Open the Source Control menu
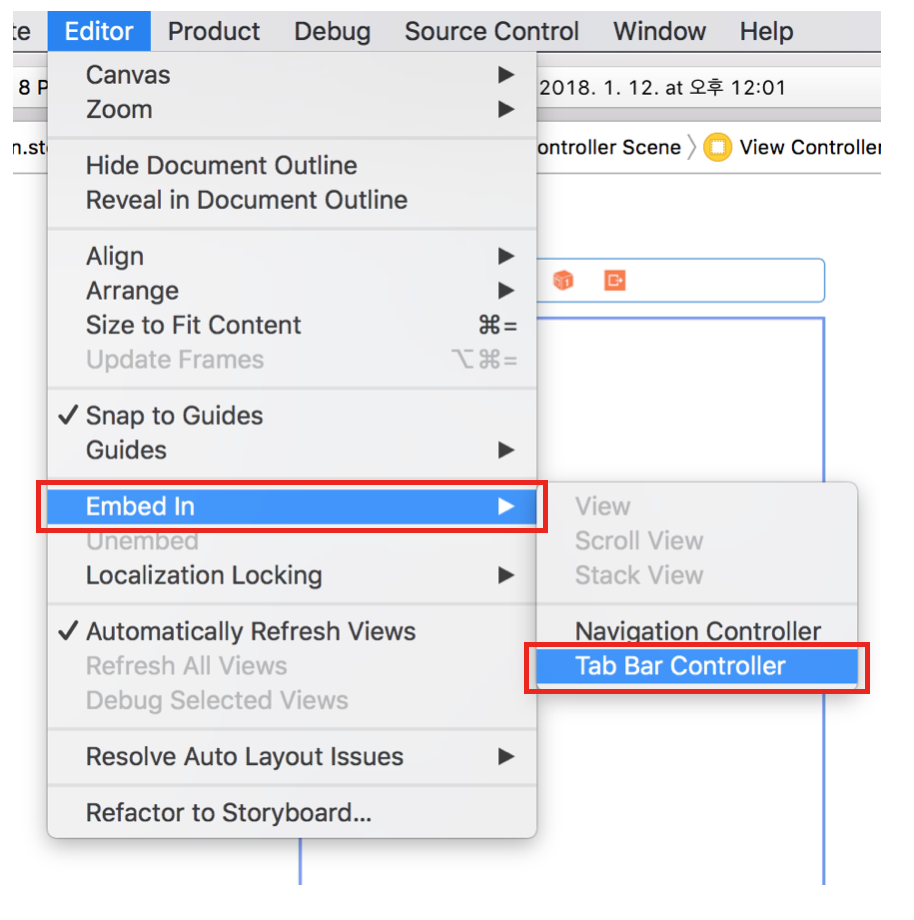 pyautogui.click(x=492, y=31)
